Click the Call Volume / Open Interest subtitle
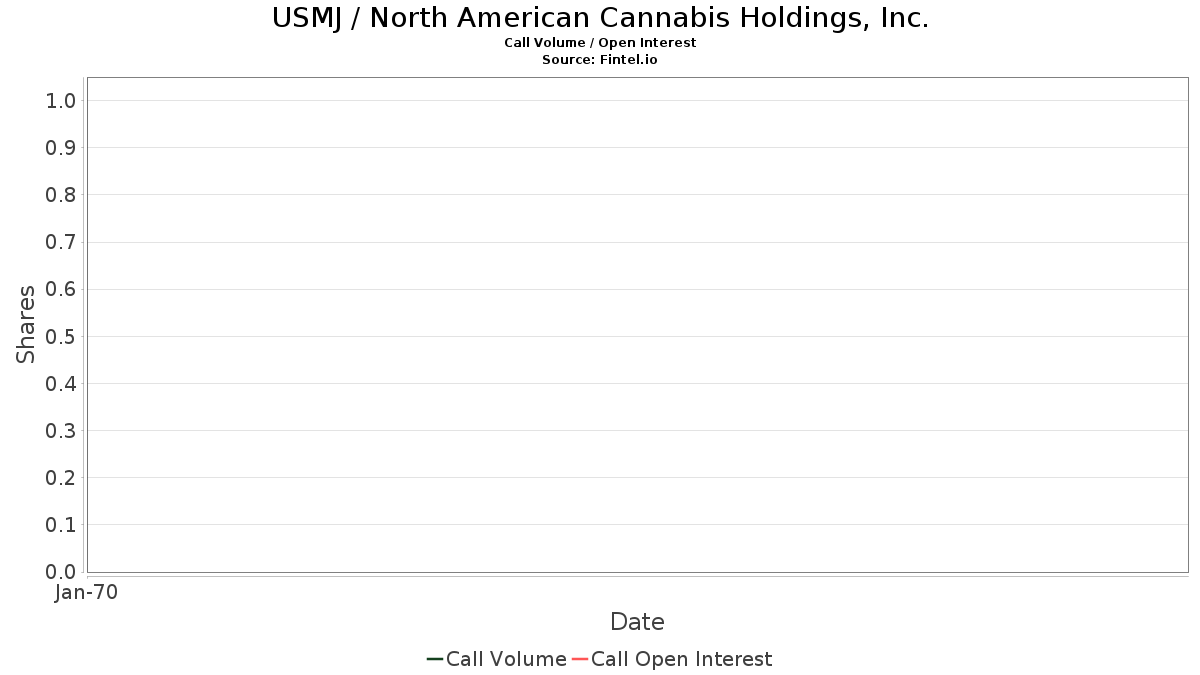This screenshot has width=1200, height=675. pos(600,43)
